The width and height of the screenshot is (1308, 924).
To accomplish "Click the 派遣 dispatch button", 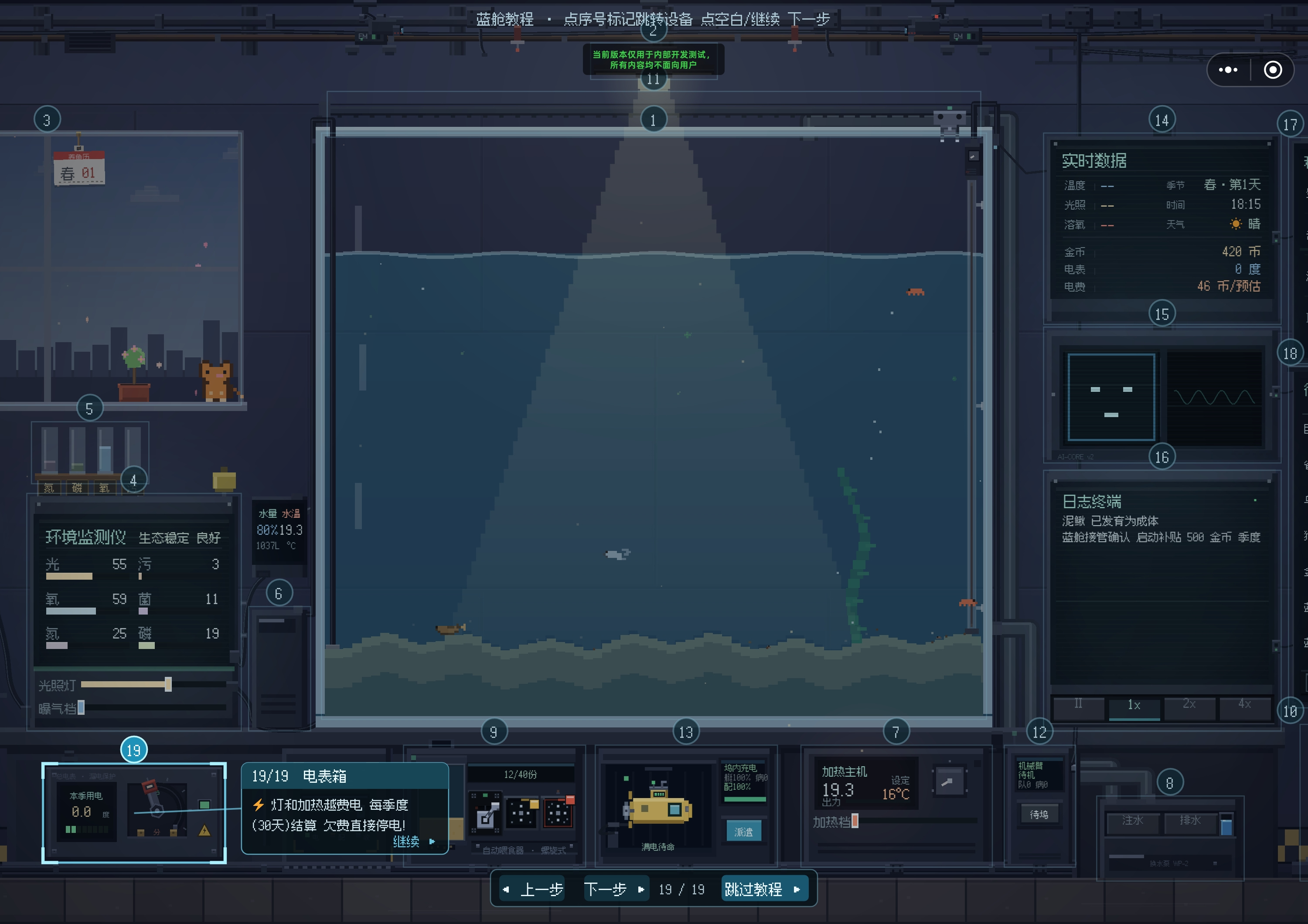I will (743, 832).
